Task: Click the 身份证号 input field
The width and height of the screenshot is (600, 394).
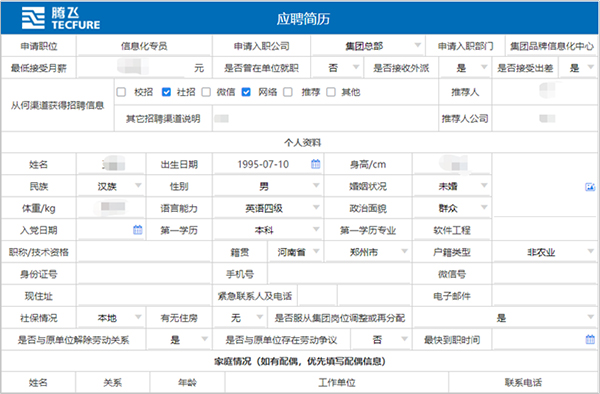Action: pyautogui.click(x=144, y=274)
